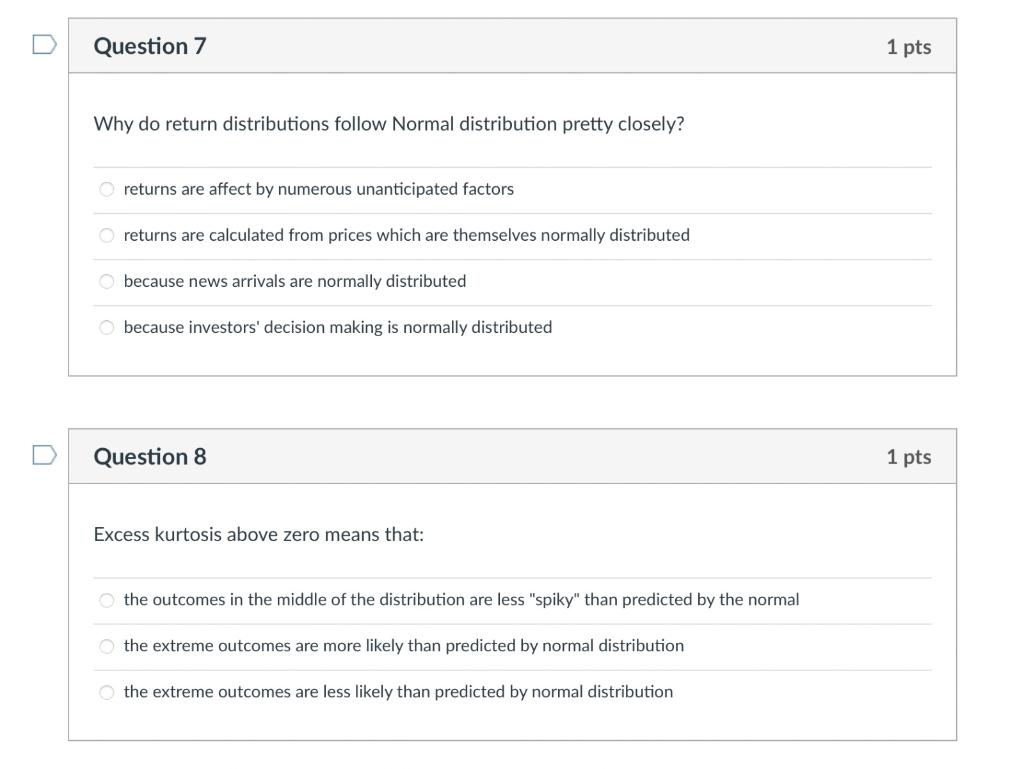Click inside the Question 8 answer area

click(512, 645)
